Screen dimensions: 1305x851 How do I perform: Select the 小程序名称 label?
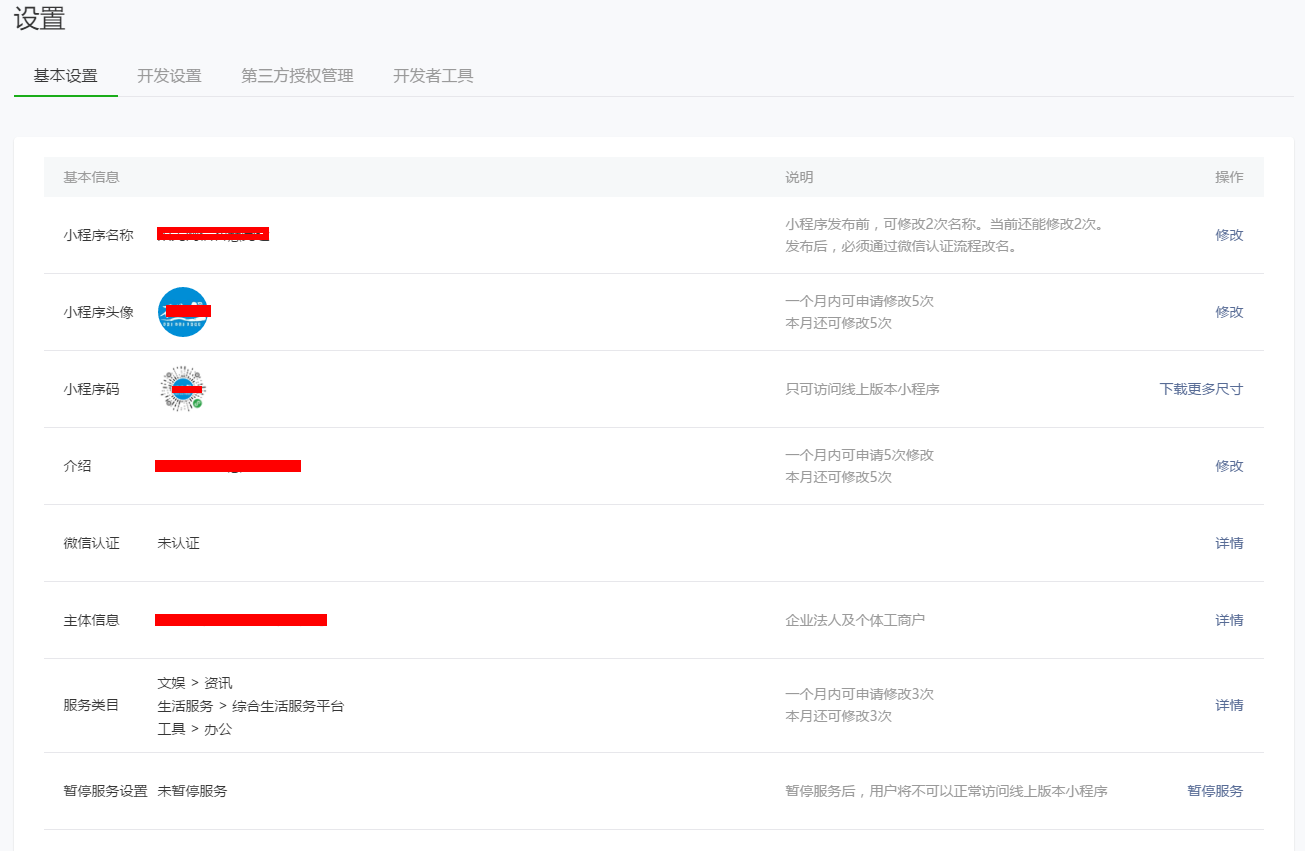click(98, 235)
